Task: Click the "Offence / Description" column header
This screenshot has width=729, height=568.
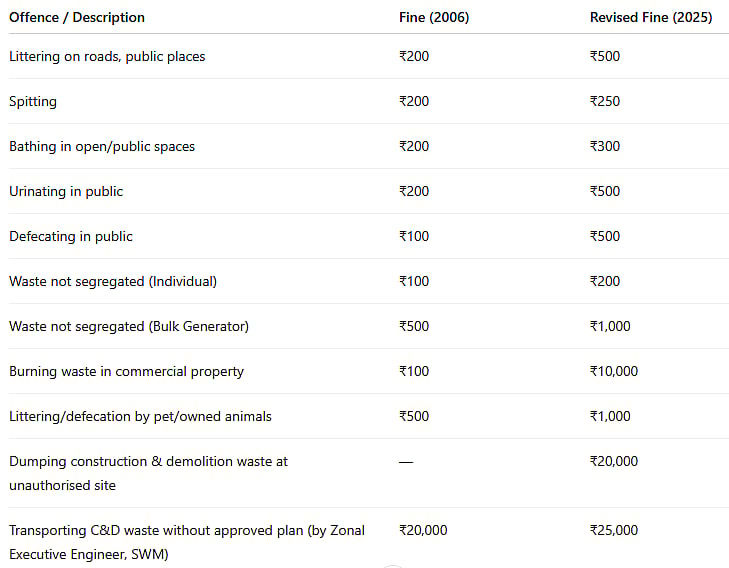Action: [x=77, y=17]
